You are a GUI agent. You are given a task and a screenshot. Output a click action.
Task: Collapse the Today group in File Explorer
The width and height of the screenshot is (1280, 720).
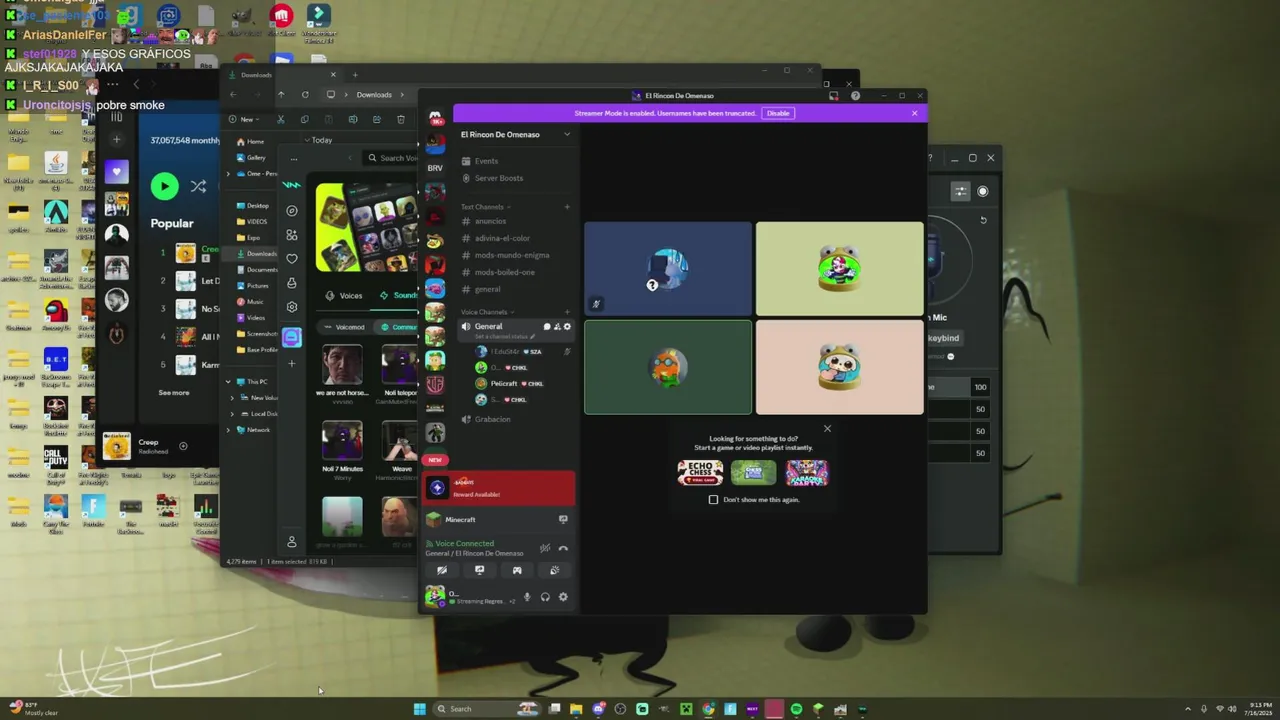(307, 140)
